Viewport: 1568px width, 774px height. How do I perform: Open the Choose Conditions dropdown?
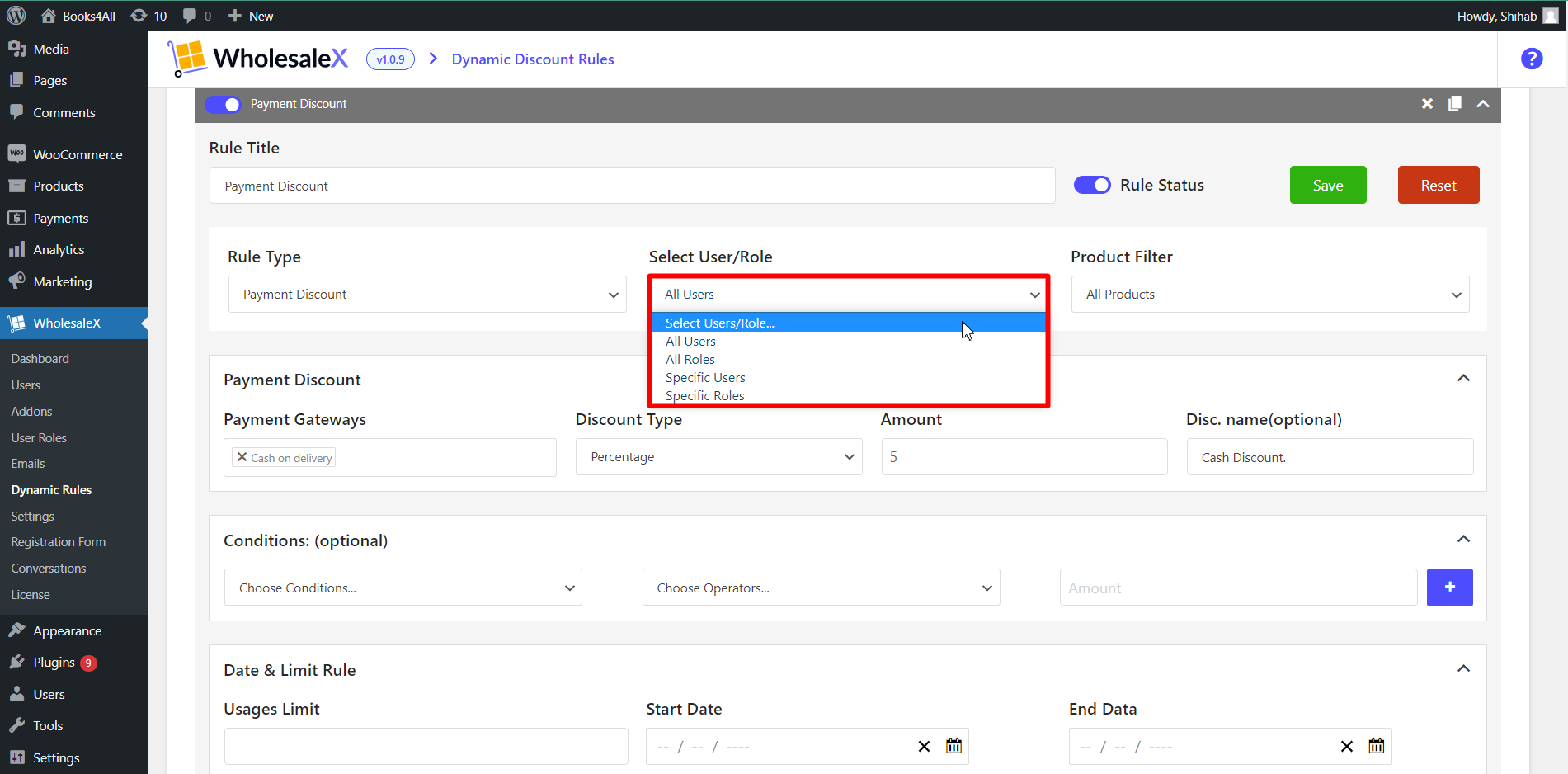pos(403,588)
